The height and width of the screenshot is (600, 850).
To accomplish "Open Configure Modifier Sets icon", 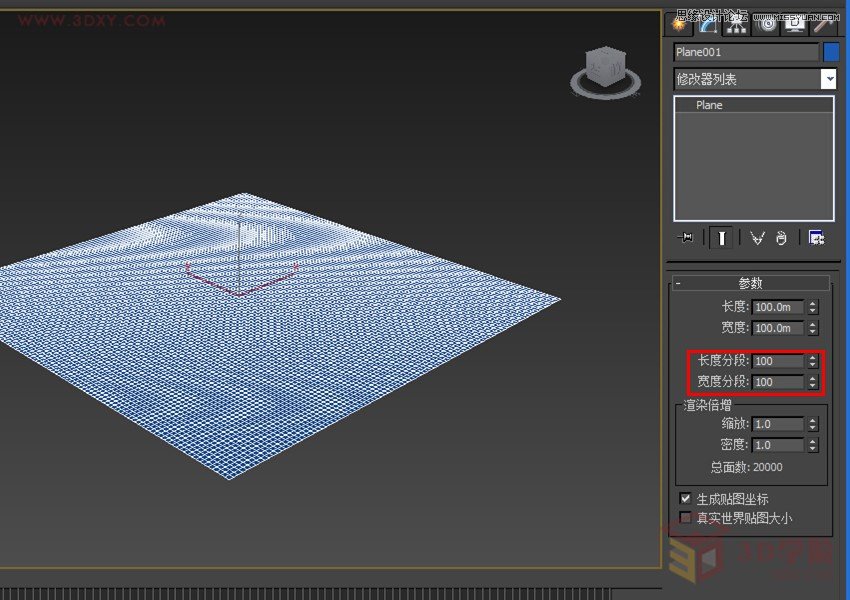I will tap(817, 238).
